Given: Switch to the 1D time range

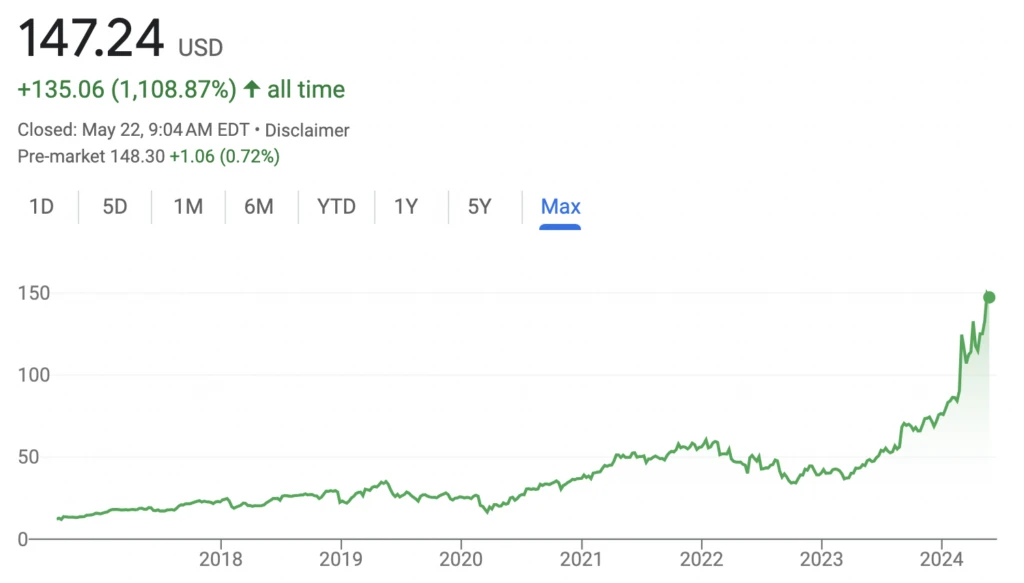Looking at the screenshot, I should (x=41, y=207).
